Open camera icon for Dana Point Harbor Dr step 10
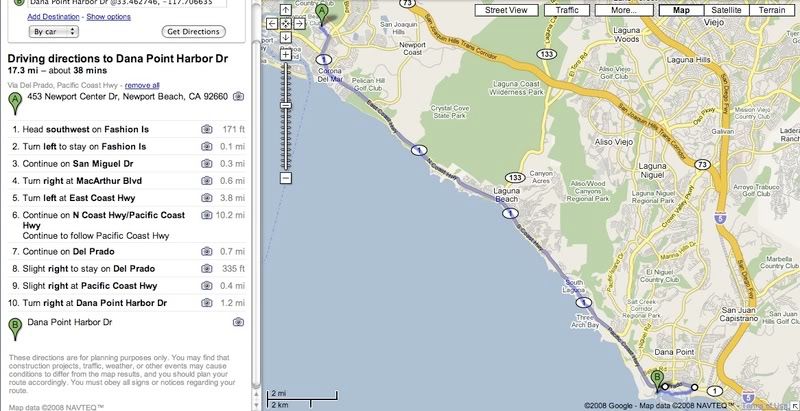Viewport: 800px width, 411px height. click(x=207, y=303)
